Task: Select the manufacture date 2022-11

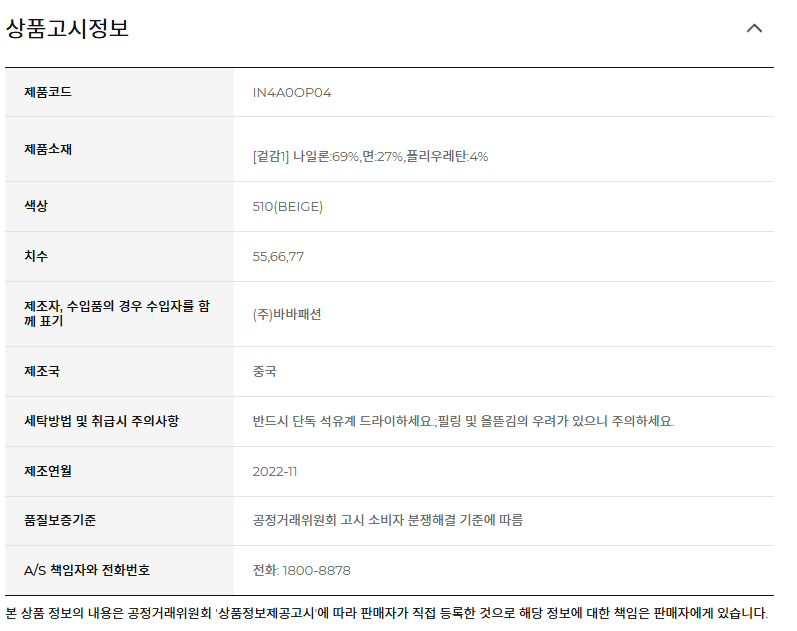Action: (x=274, y=472)
